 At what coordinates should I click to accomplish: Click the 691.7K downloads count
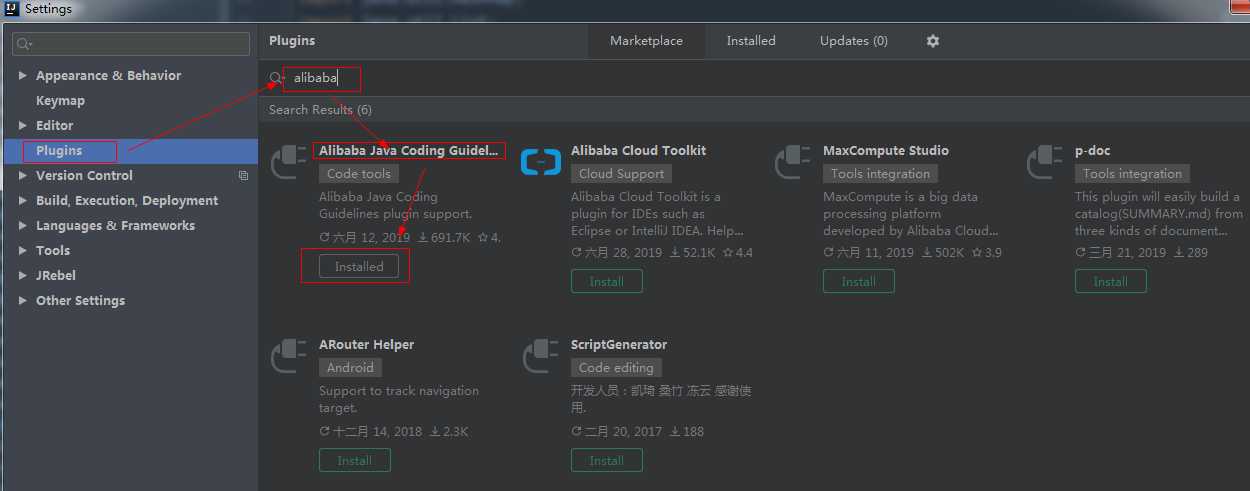click(444, 238)
